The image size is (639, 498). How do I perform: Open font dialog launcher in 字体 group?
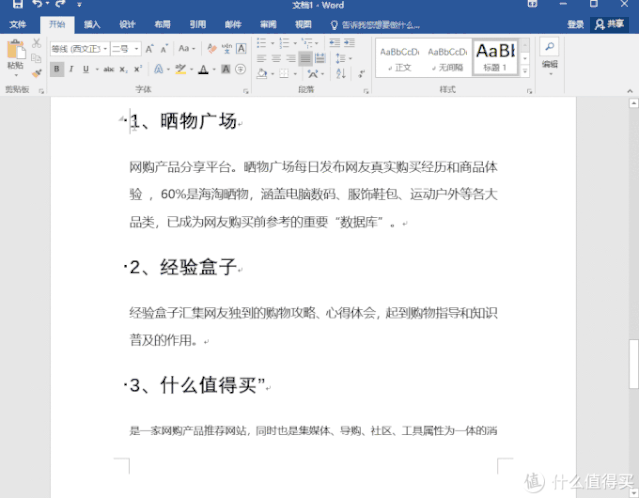coord(246,91)
